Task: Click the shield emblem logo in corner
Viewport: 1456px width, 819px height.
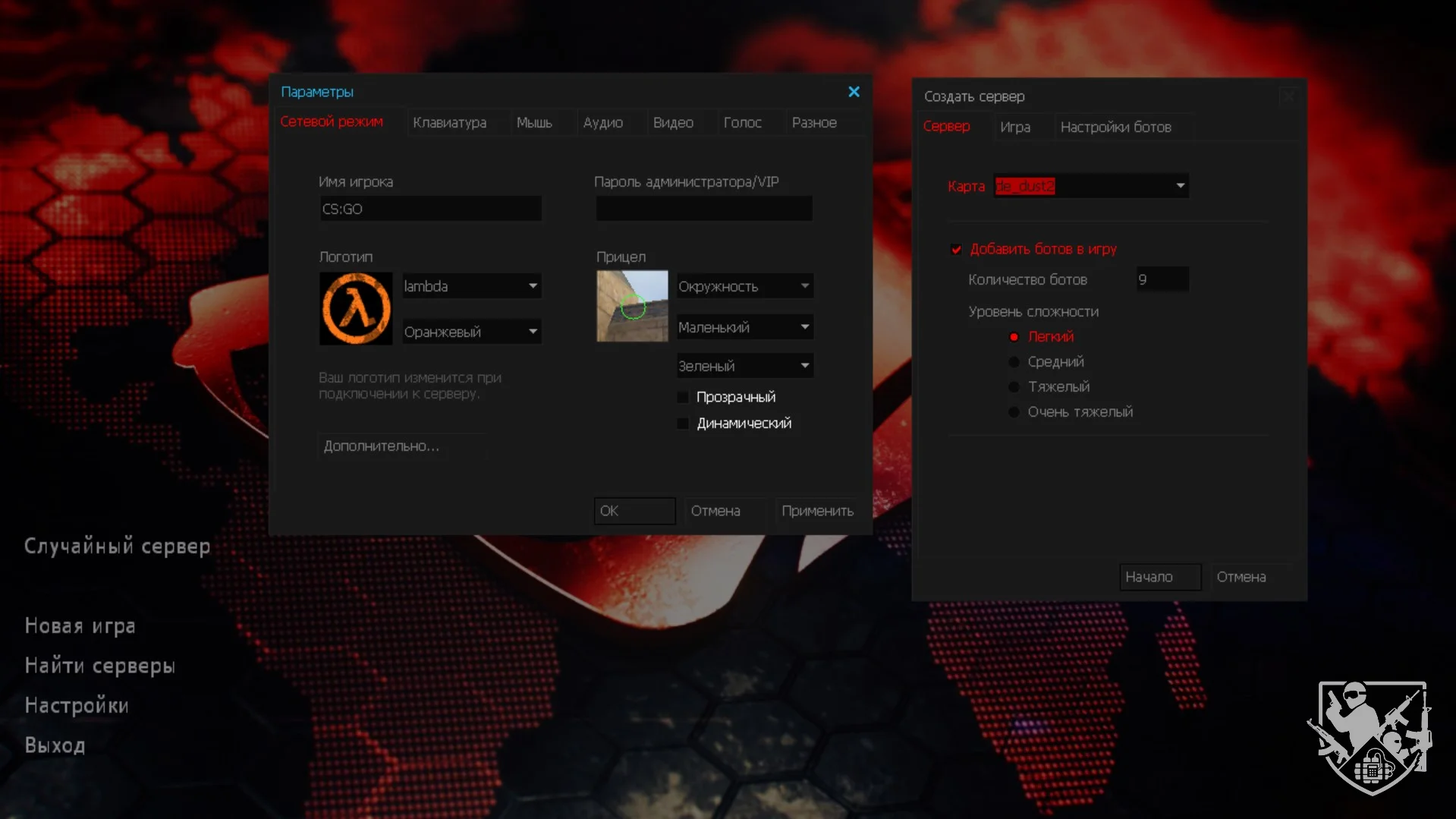Action: click(x=1370, y=736)
